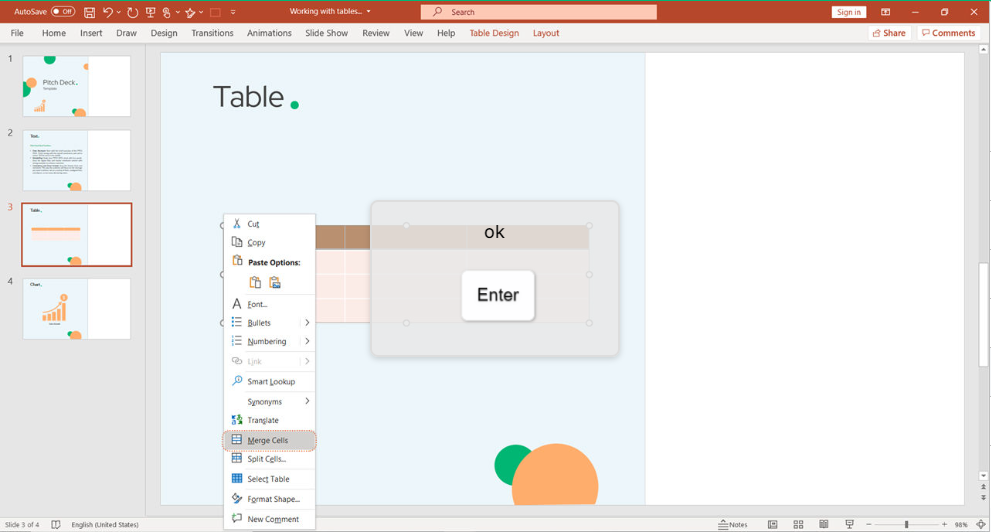This screenshot has height=532, width=991.
Task: Switch to Normal view icon
Action: [x=772, y=524]
